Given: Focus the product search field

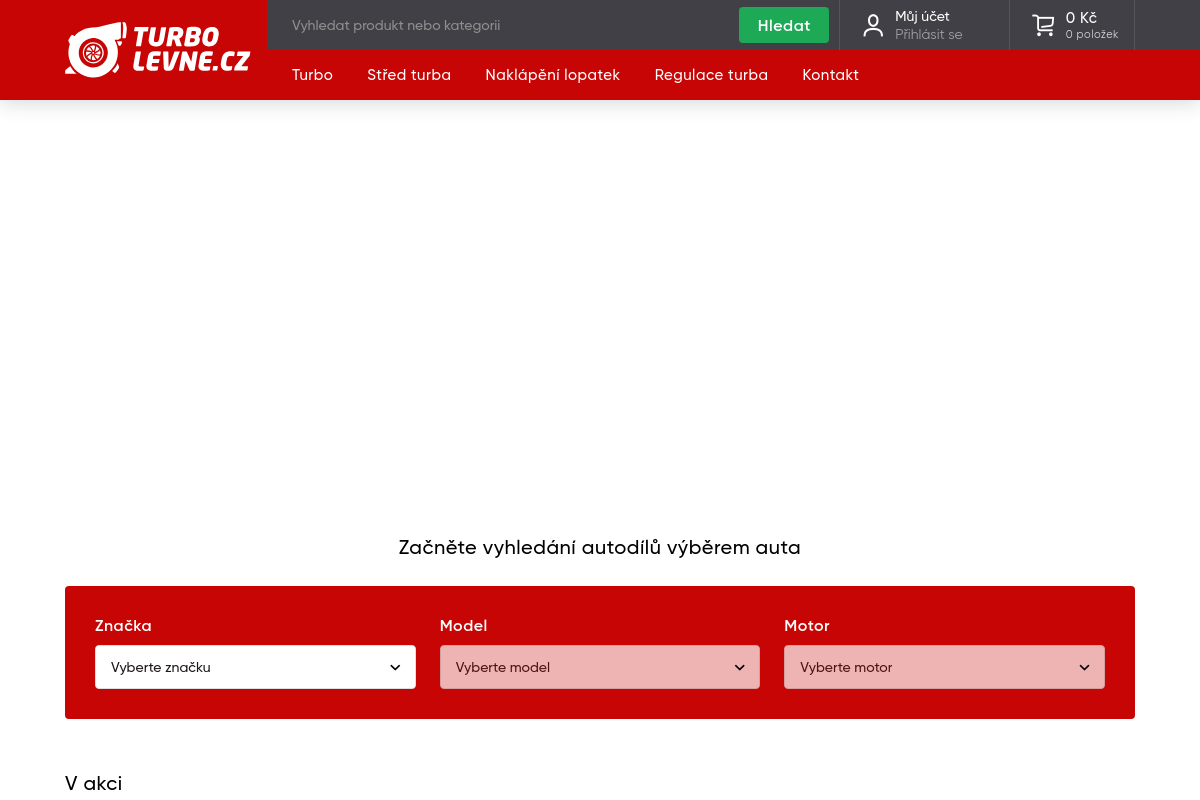Looking at the screenshot, I should [505, 25].
